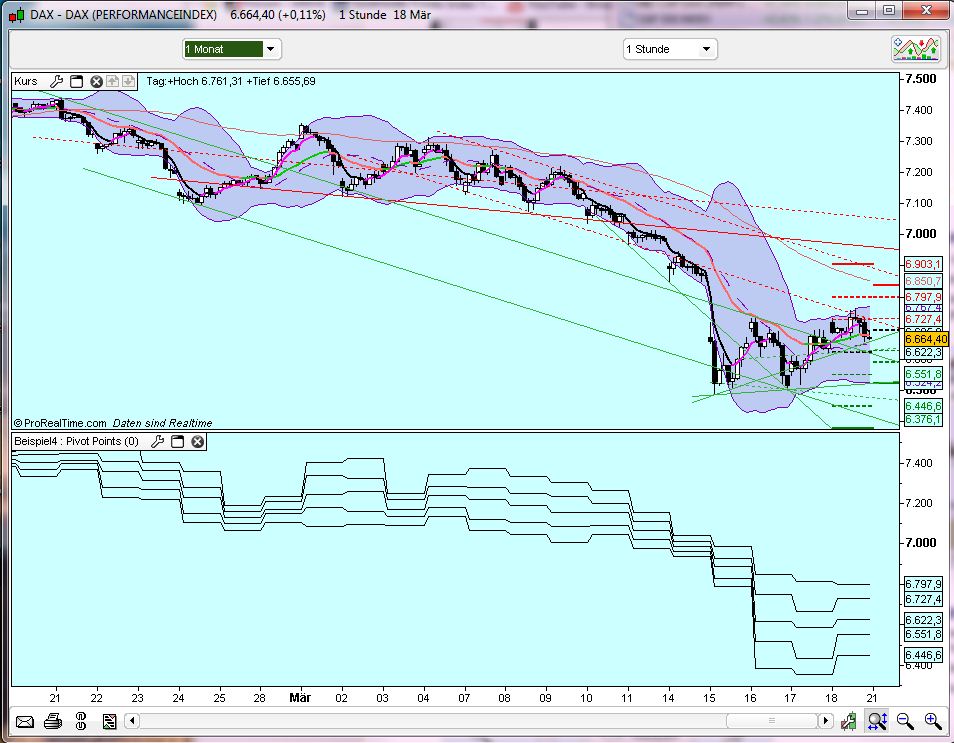Remove the Pivot Points indicator panel
Screen dimensions: 954x743
point(197,442)
